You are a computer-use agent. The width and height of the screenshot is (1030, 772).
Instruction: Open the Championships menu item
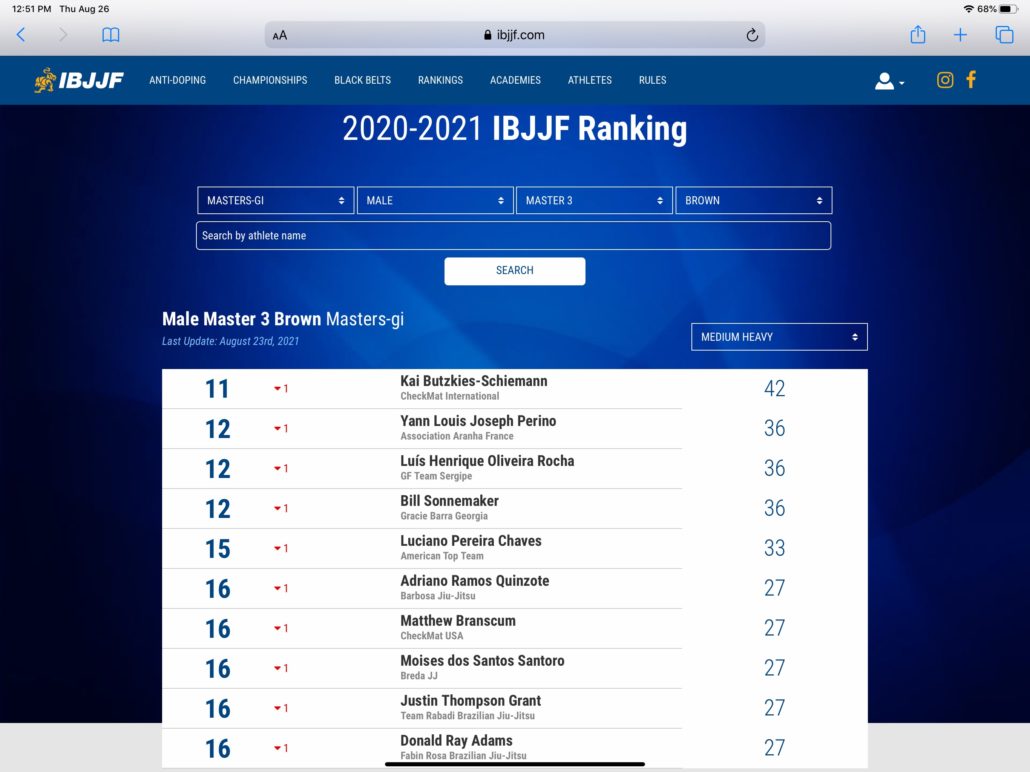pyautogui.click(x=270, y=80)
